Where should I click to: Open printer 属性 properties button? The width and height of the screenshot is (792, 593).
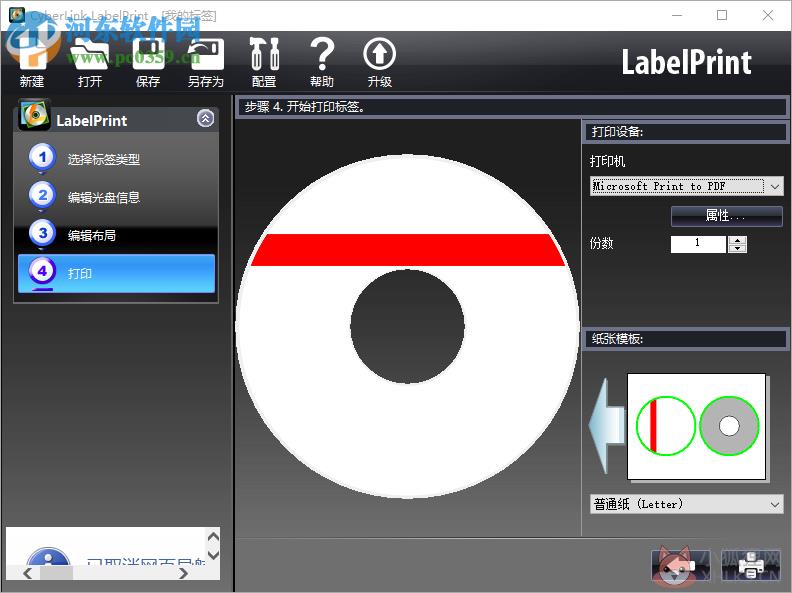(x=726, y=216)
